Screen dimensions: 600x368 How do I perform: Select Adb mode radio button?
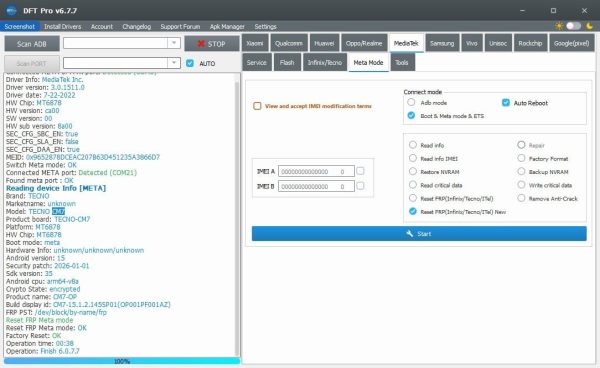point(411,102)
